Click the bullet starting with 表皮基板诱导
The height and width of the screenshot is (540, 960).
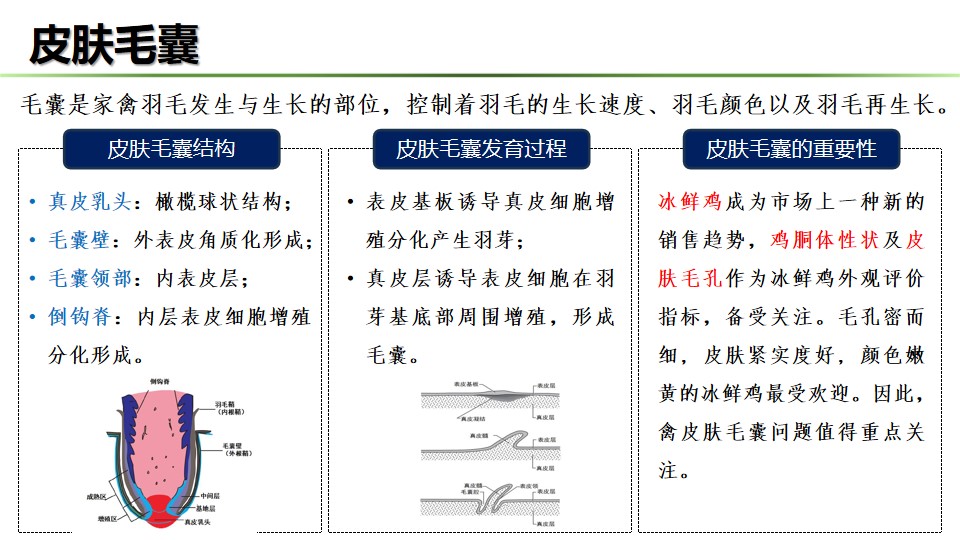click(480, 221)
